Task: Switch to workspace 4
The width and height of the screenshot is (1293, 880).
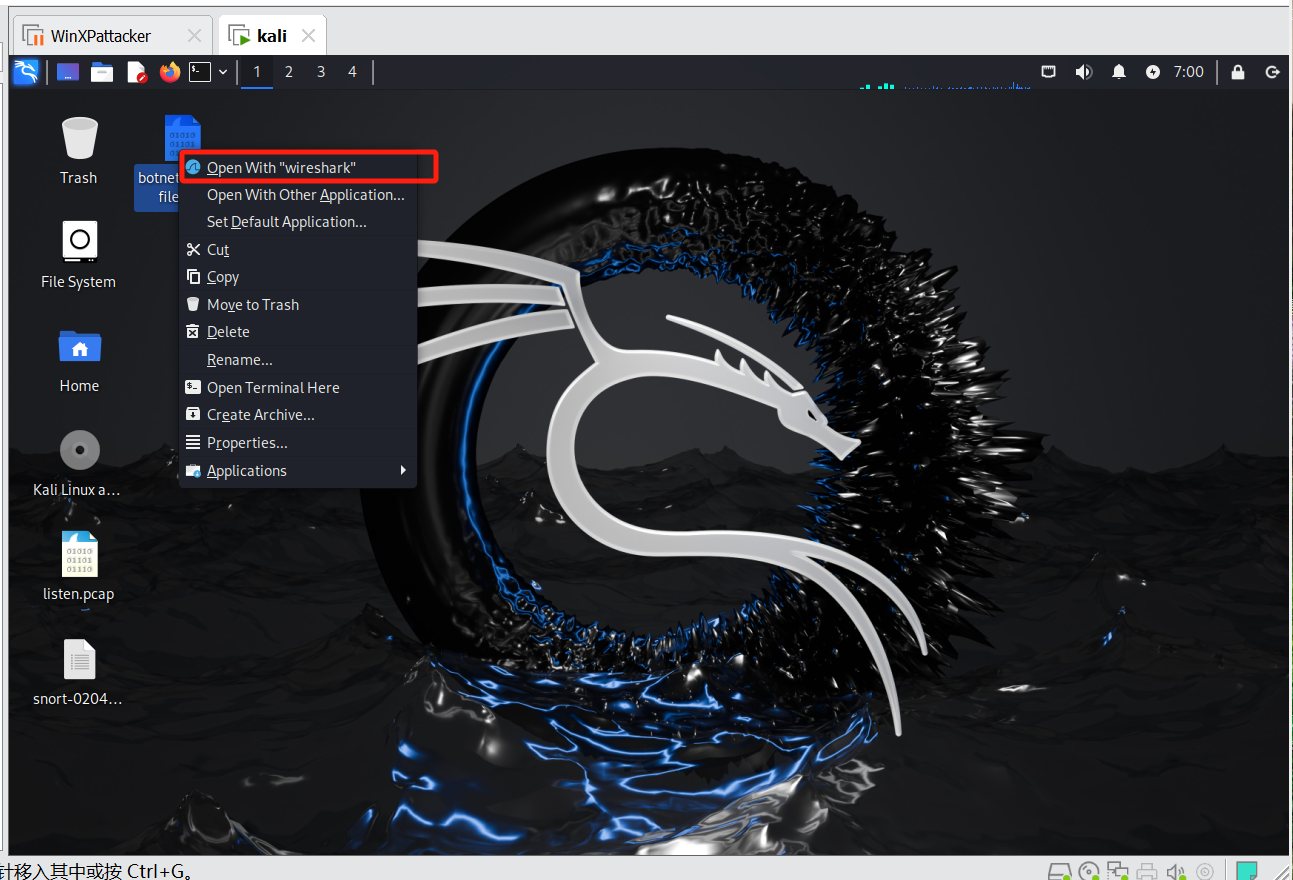Action: [x=352, y=72]
